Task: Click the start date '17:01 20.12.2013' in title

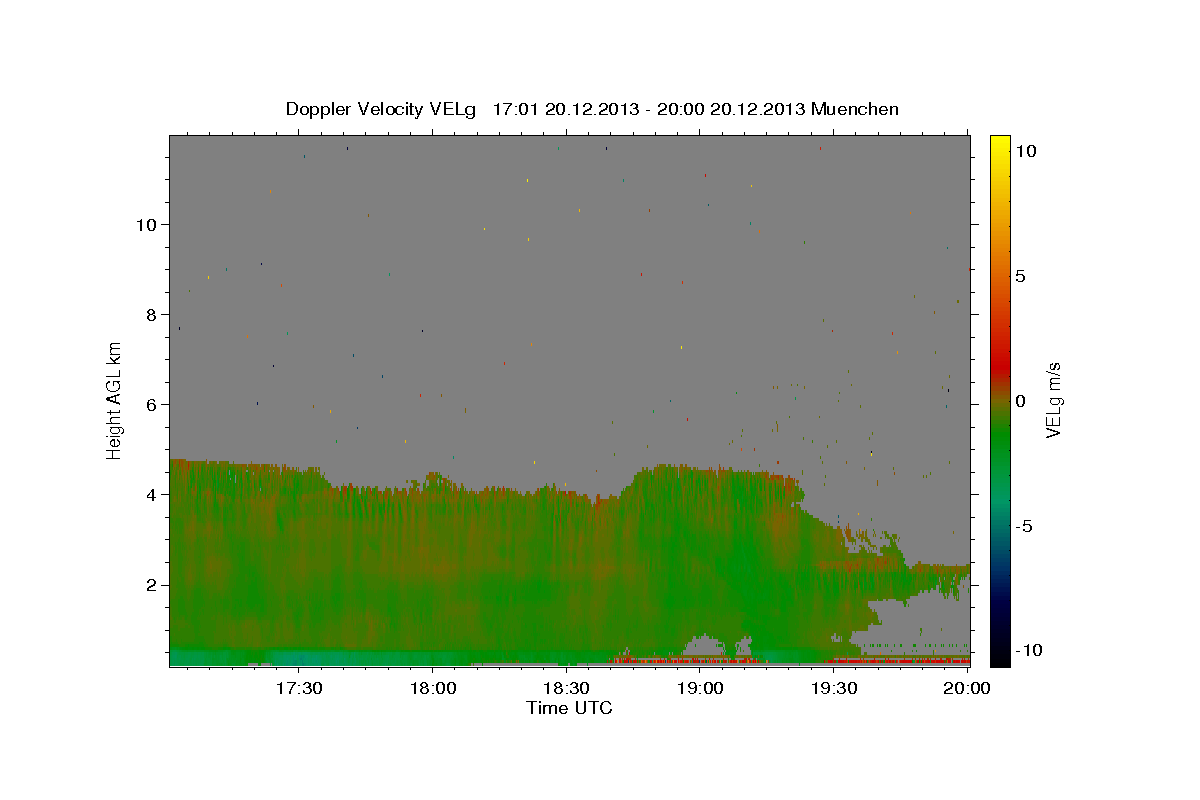Action: (x=564, y=109)
